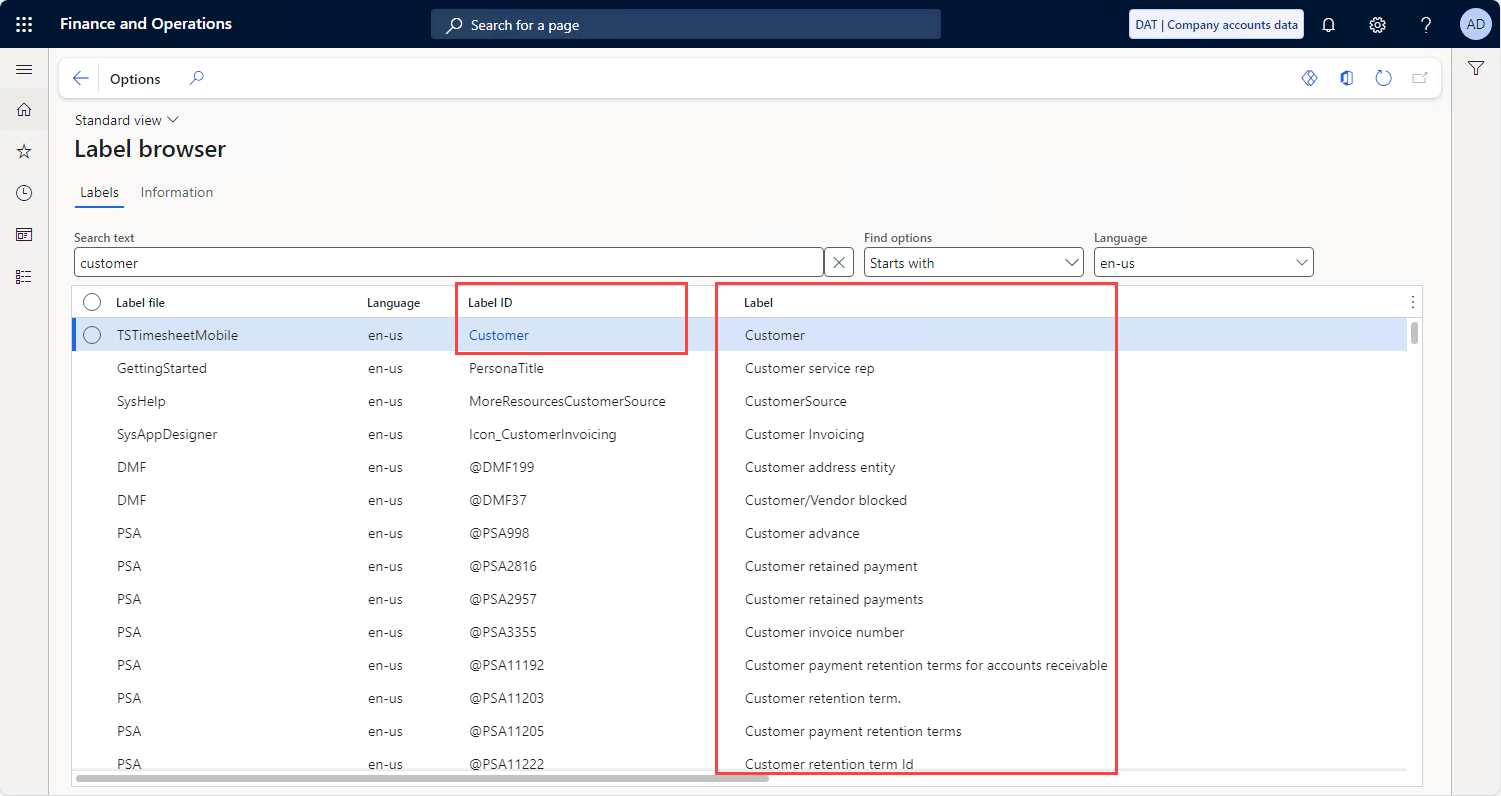Open in Microsoft Office icon
Image resolution: width=1501 pixels, height=796 pixels.
click(1347, 78)
